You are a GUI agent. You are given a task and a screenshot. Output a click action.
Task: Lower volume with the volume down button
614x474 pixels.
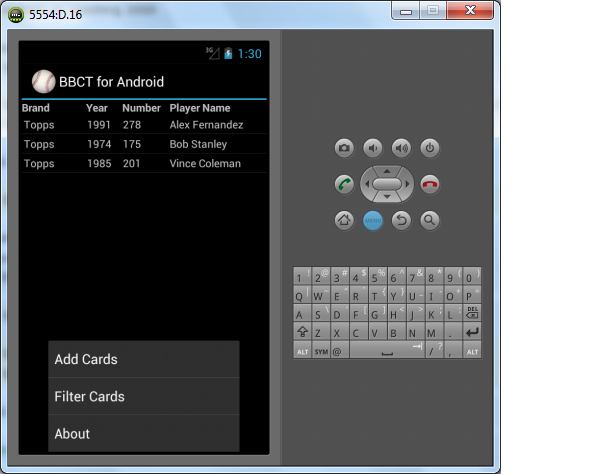(x=373, y=148)
